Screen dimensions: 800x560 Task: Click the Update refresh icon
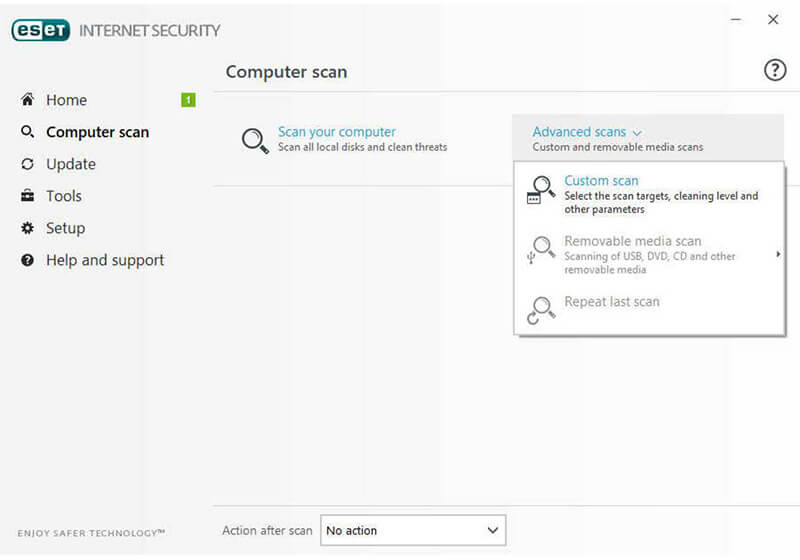click(x=28, y=164)
